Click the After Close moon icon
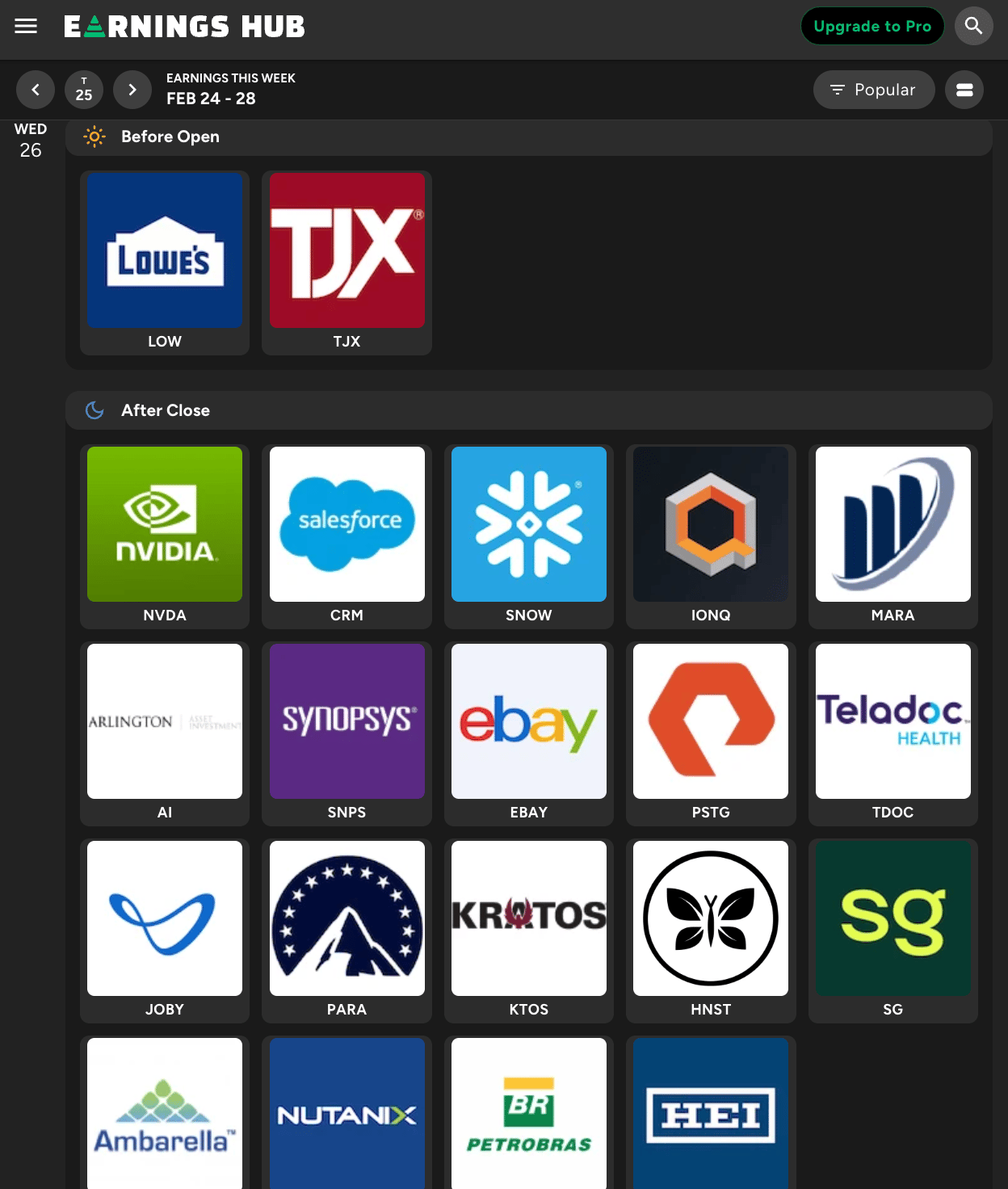The width and height of the screenshot is (1008, 1189). coord(94,410)
